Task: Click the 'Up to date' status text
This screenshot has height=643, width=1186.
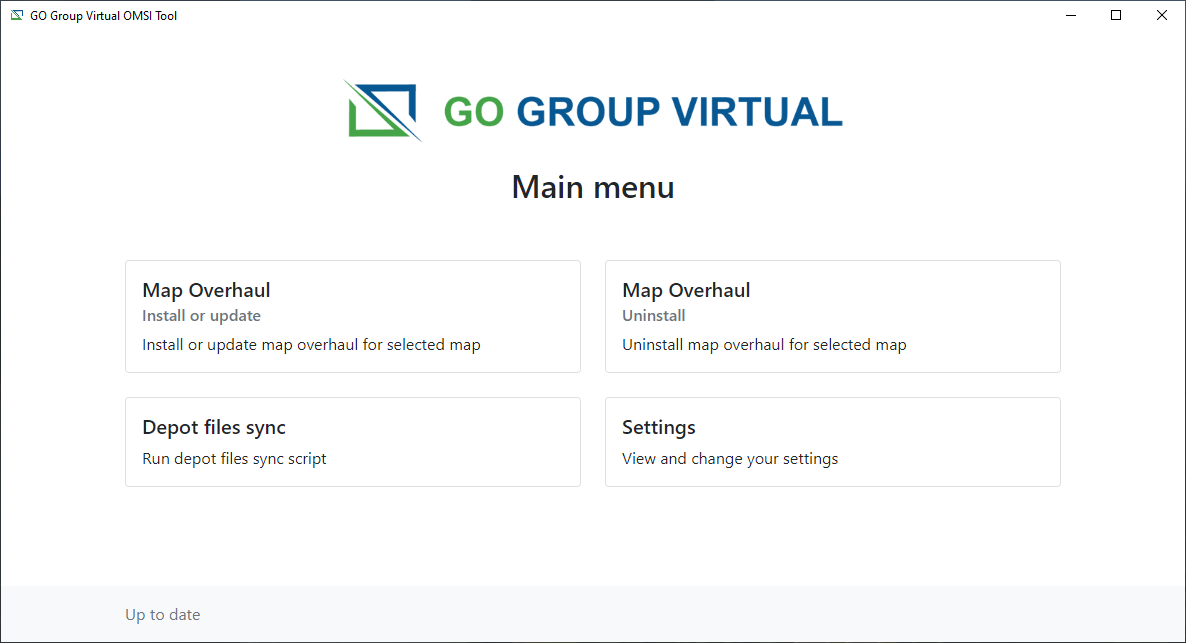Action: coord(162,615)
